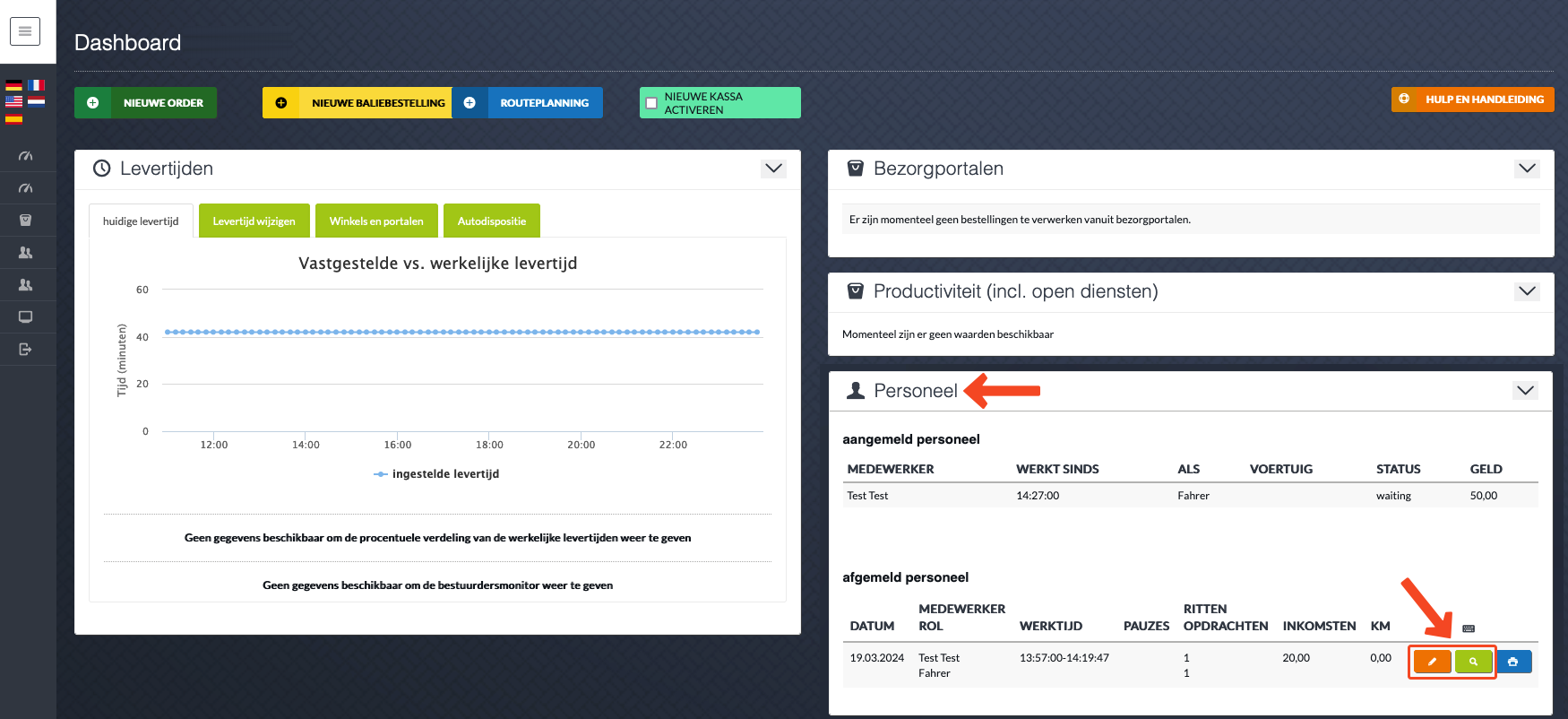The height and width of the screenshot is (719, 1568).
Task: Open the Autodispositie tab
Action: (x=492, y=221)
